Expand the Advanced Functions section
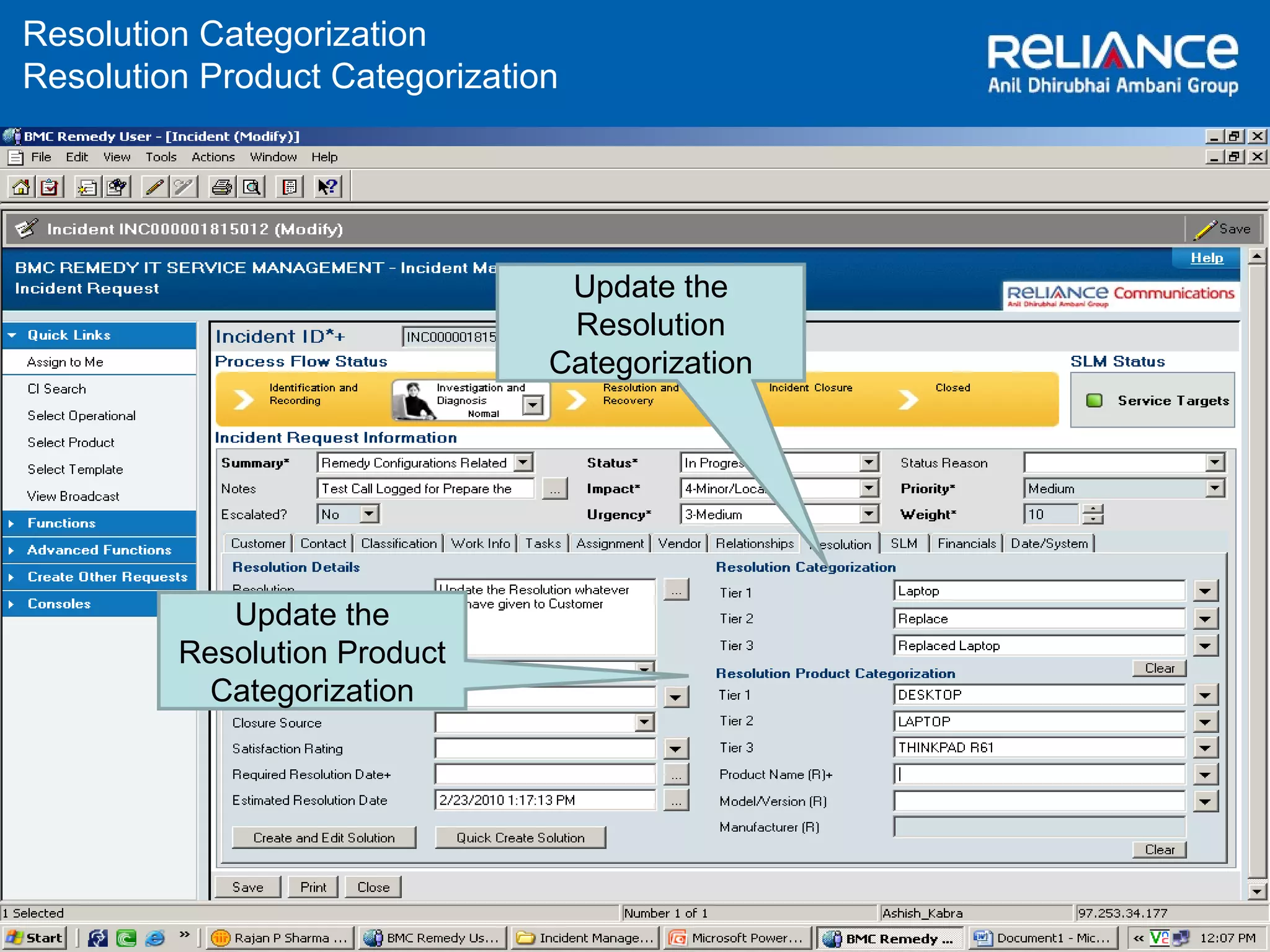 [x=100, y=550]
